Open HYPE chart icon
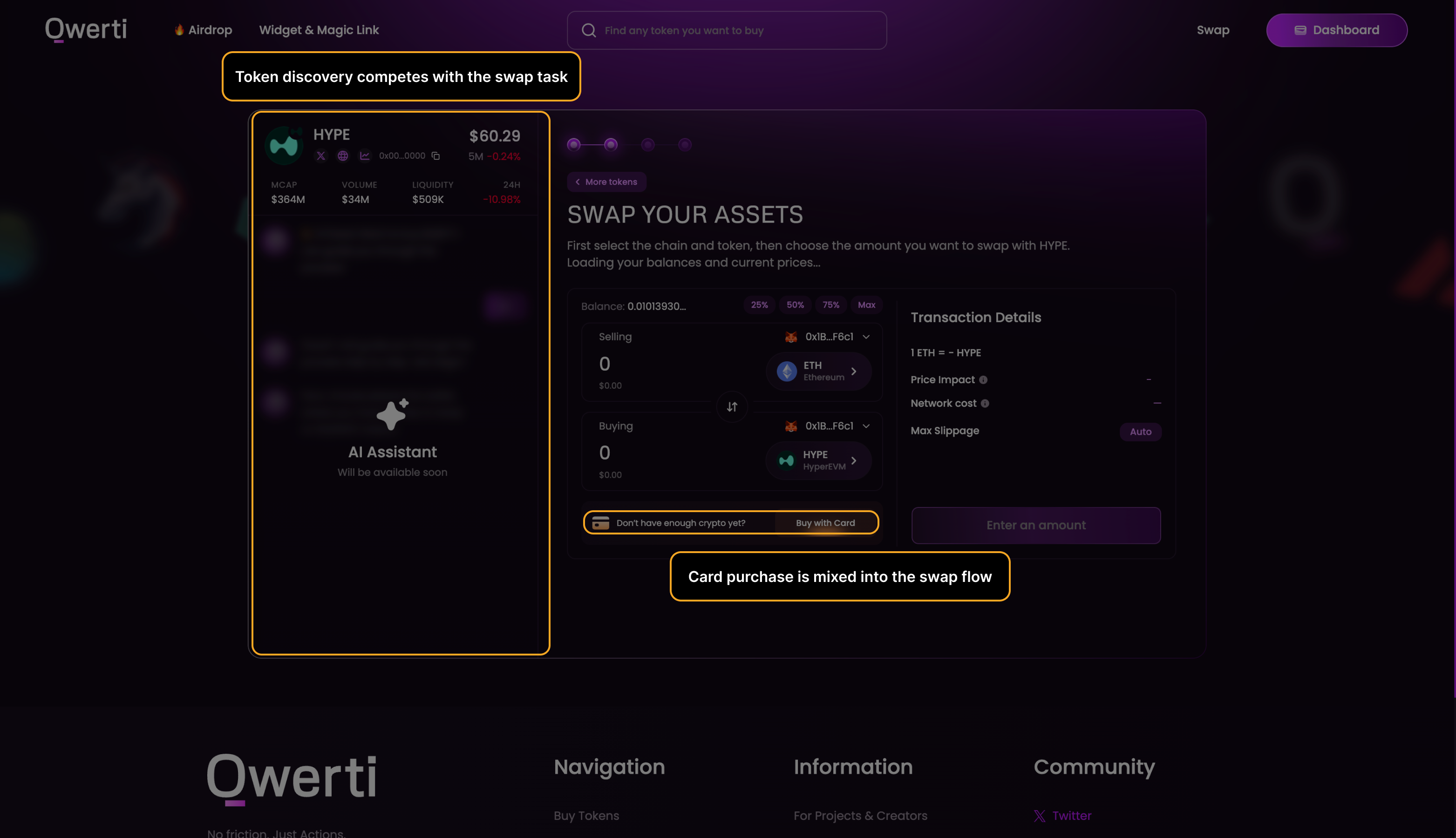1456x838 pixels. (x=364, y=156)
